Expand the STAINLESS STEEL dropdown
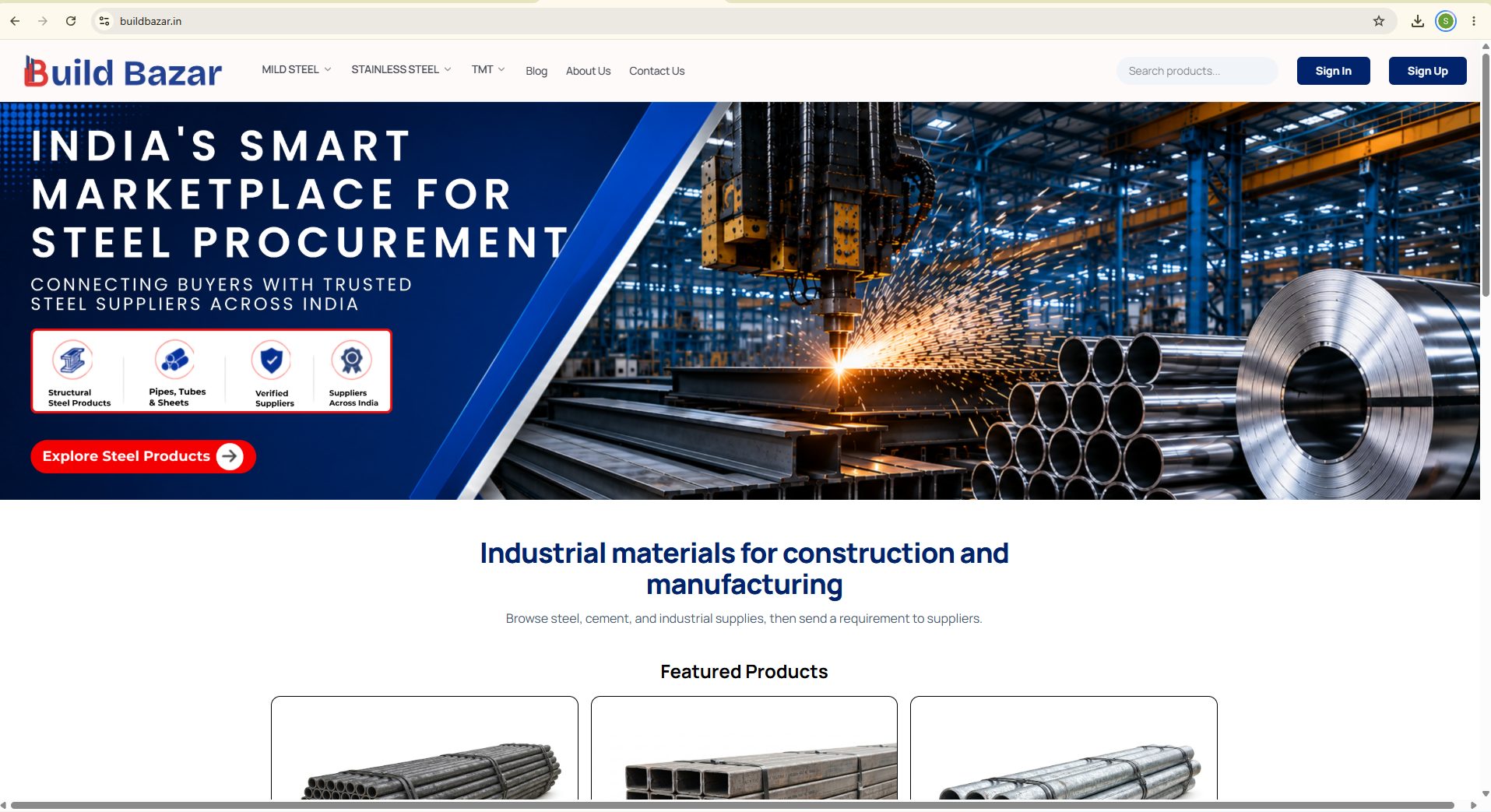Screen dimensions: 1491x812 (x=401, y=70)
